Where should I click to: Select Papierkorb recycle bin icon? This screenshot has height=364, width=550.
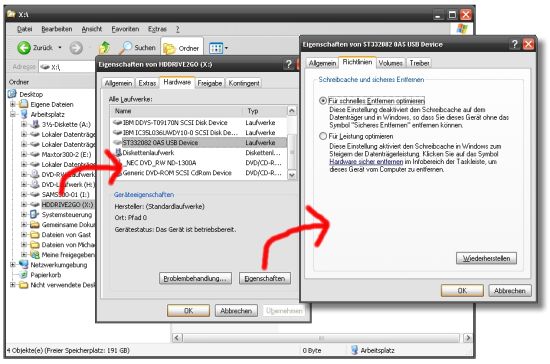click(24, 275)
